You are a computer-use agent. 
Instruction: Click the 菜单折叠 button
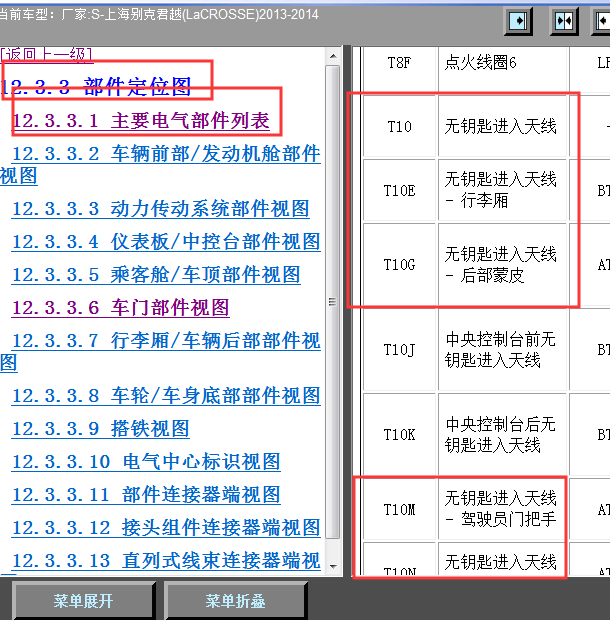coord(235,601)
